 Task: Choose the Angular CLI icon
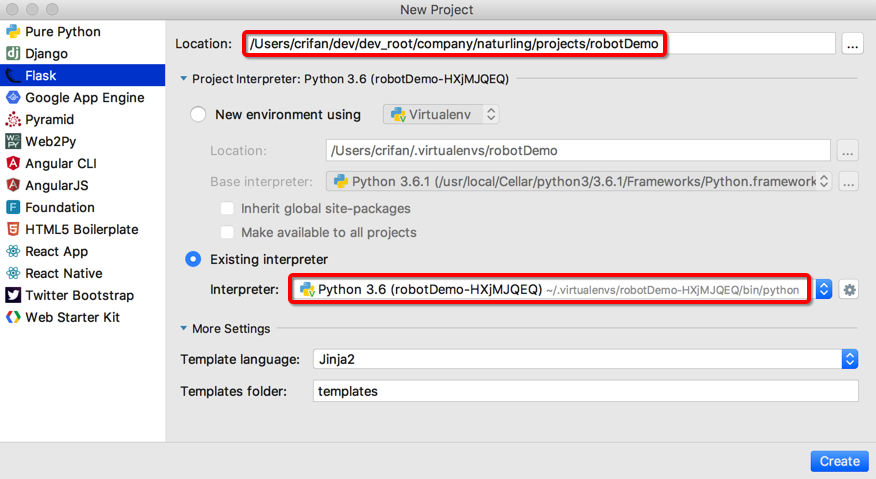(14, 163)
